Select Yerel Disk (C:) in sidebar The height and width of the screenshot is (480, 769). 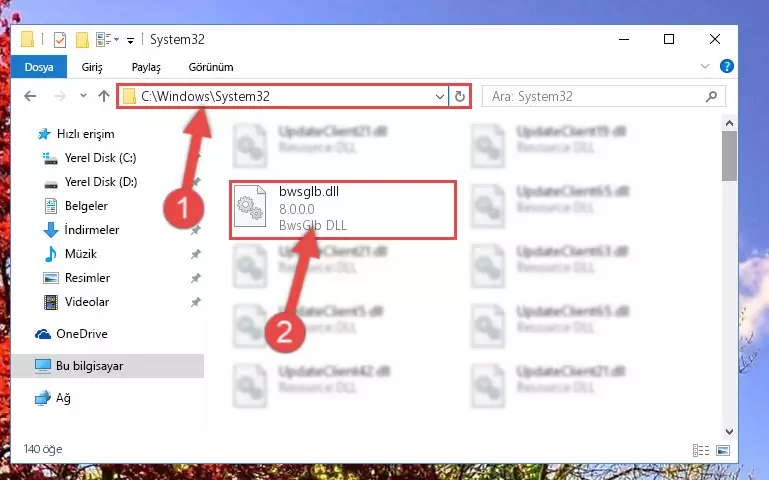click(x=100, y=158)
